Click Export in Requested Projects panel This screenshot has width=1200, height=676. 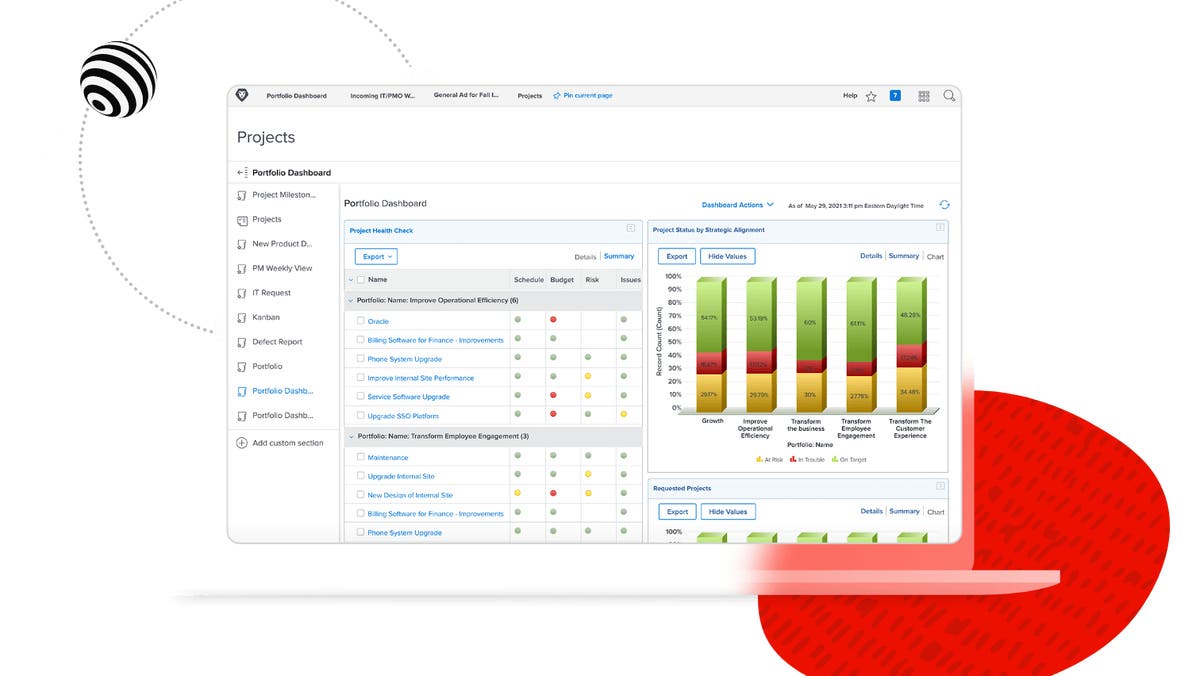(677, 511)
